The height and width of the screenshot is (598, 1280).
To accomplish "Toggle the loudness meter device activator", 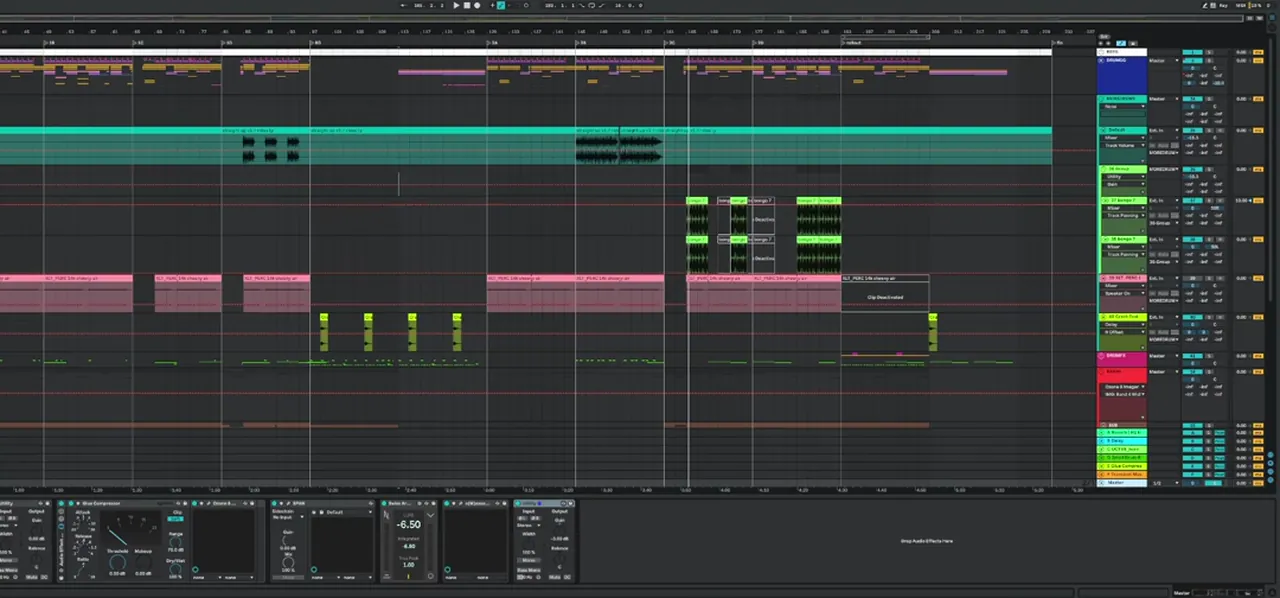I will [383, 503].
